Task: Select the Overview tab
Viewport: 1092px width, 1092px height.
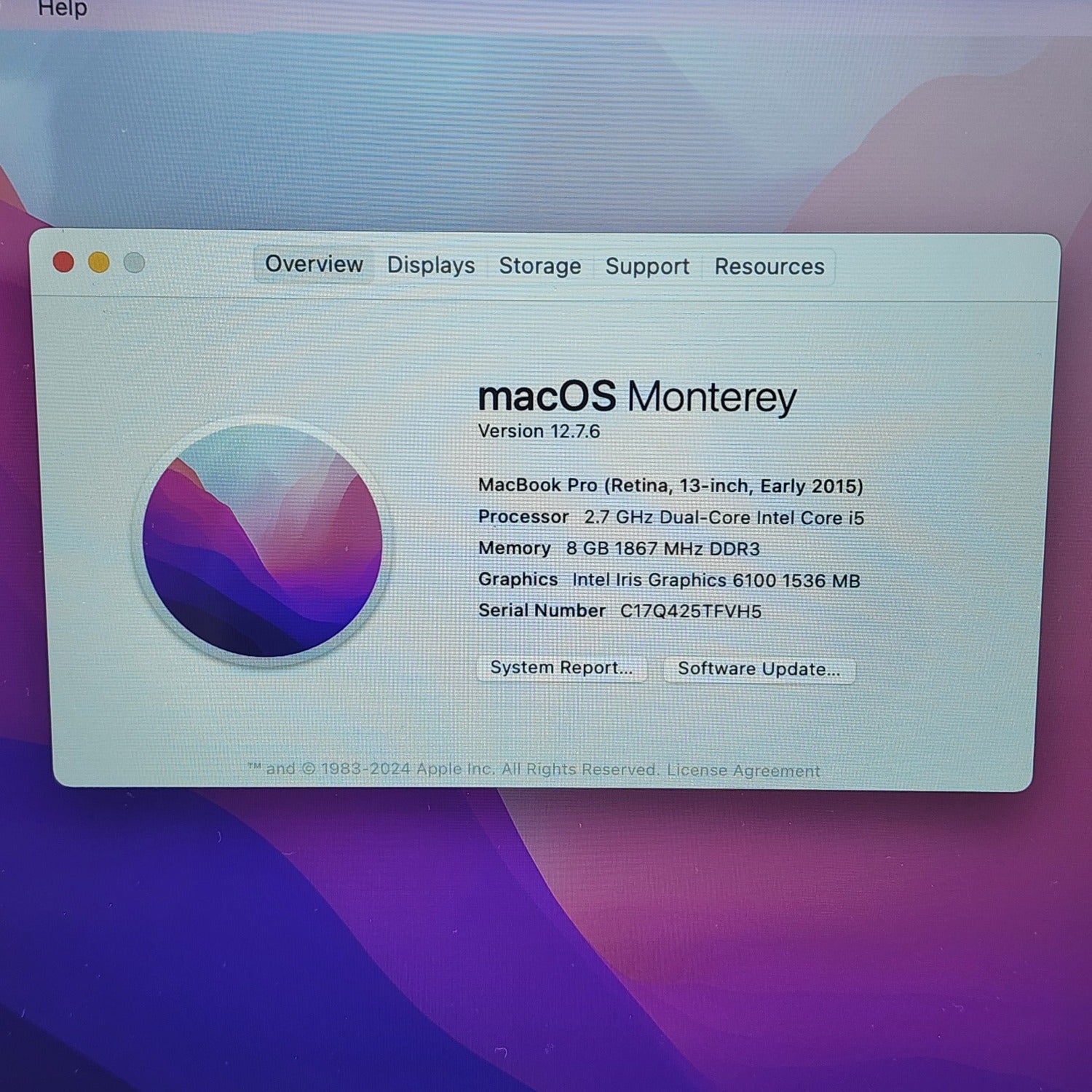Action: pyautogui.click(x=314, y=264)
